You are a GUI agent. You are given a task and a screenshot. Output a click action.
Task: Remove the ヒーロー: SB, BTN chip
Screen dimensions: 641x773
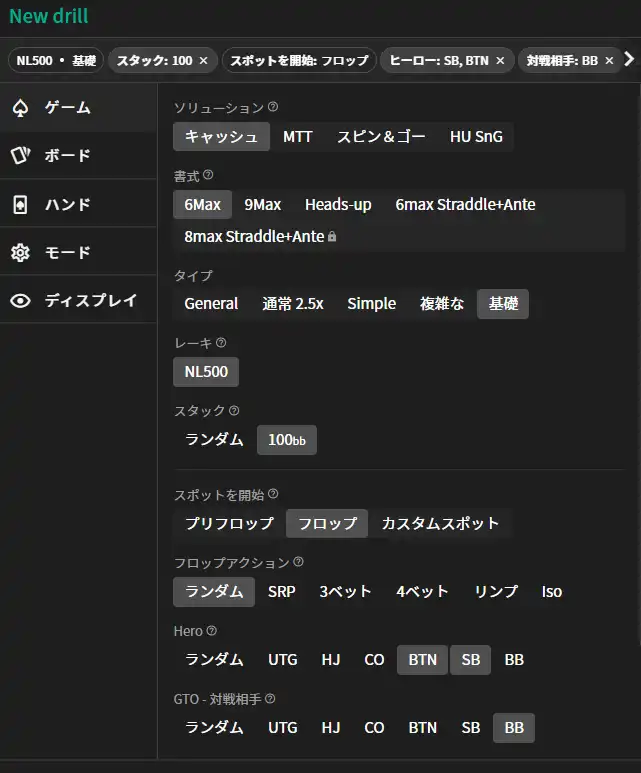click(499, 61)
